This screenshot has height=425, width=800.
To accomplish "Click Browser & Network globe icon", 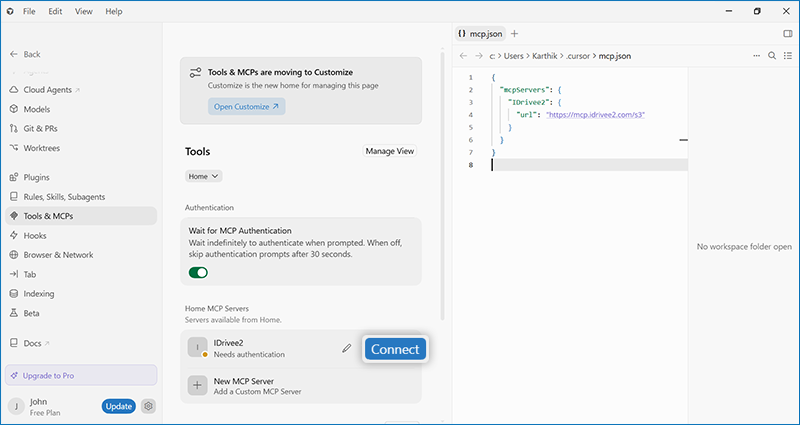I will pyautogui.click(x=14, y=255).
